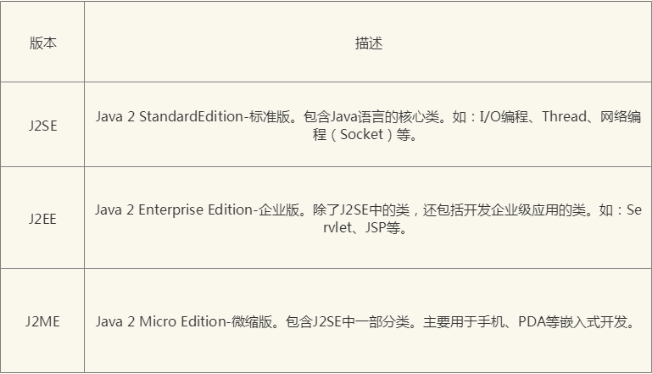Click the word Socket in J2SE description
Viewport: 652px width, 374px height.
pyautogui.click(x=361, y=134)
